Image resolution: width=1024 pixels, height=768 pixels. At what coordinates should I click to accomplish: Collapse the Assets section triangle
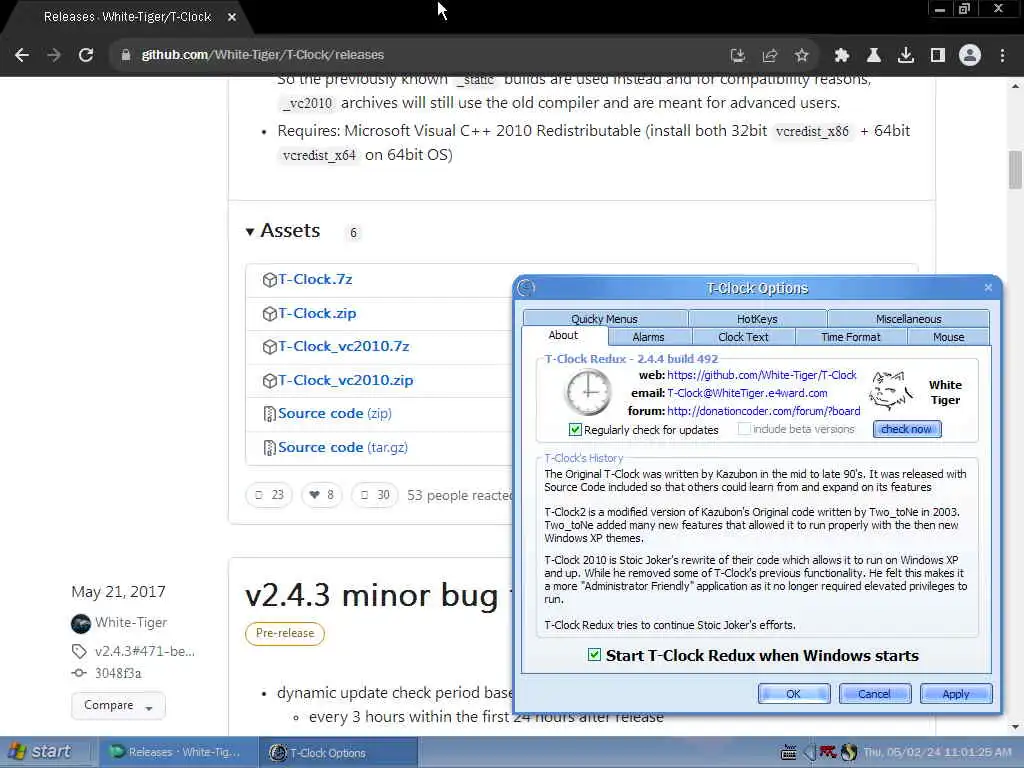[x=249, y=232]
